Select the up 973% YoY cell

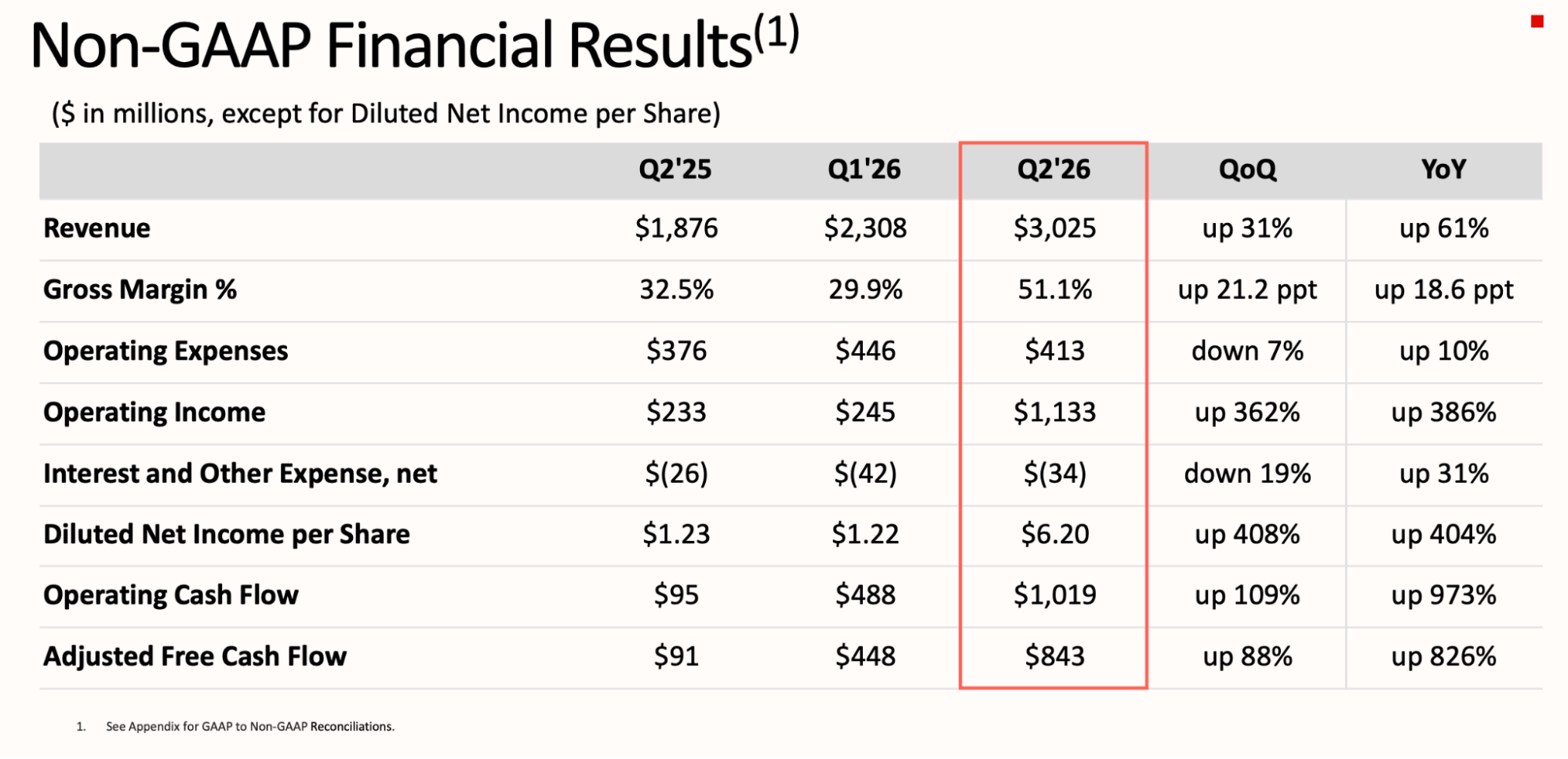click(x=1443, y=595)
